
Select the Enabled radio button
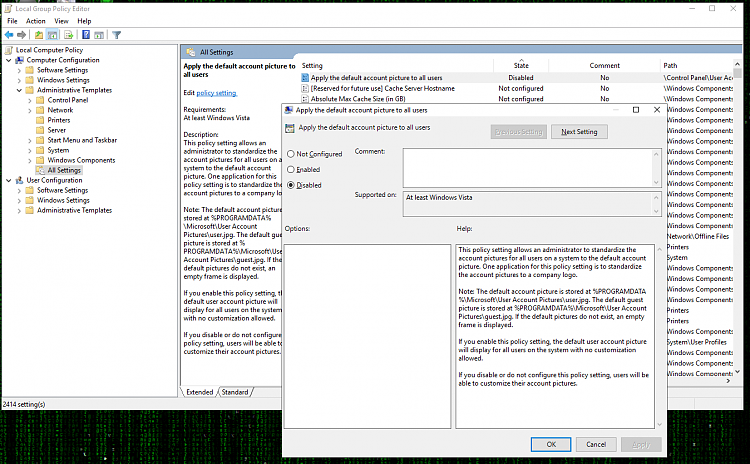point(291,169)
